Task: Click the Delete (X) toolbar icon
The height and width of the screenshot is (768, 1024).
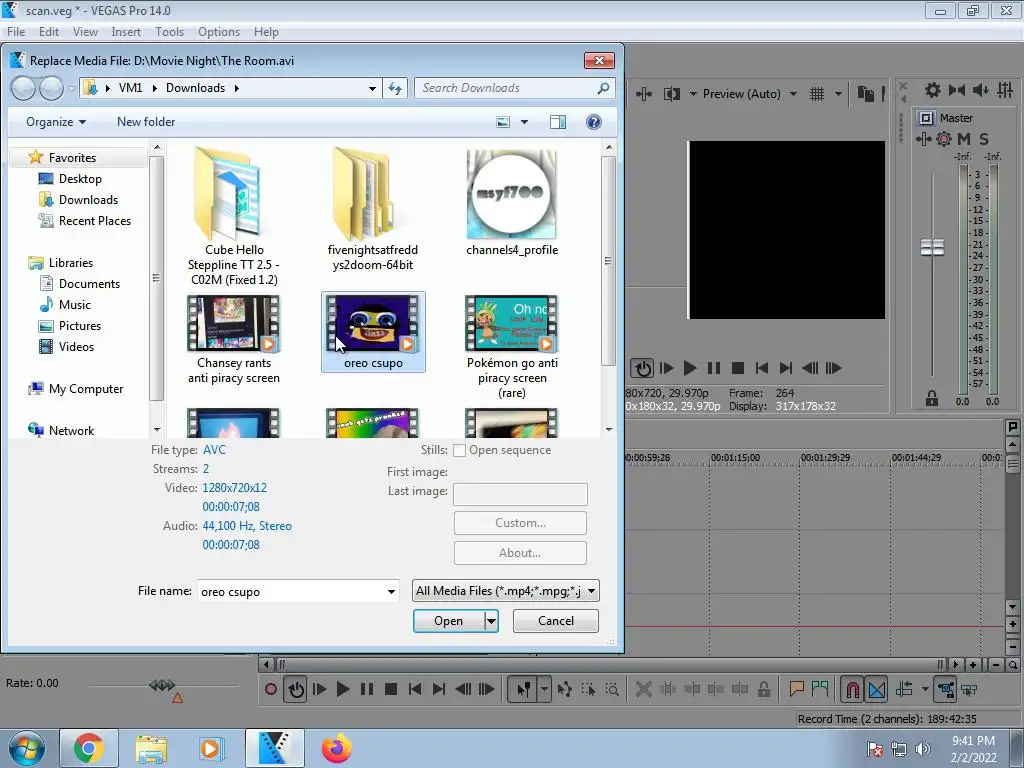Action: click(x=643, y=689)
